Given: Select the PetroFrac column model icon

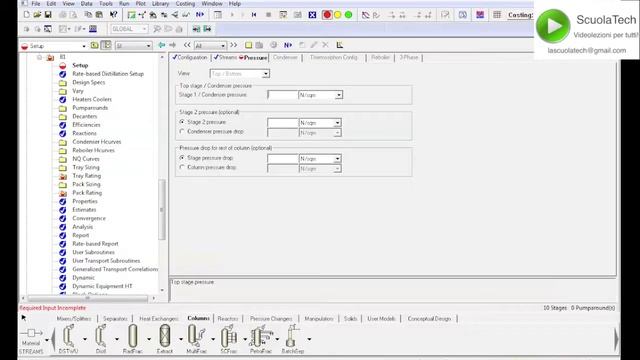Looking at the screenshot, I should tap(261, 336).
